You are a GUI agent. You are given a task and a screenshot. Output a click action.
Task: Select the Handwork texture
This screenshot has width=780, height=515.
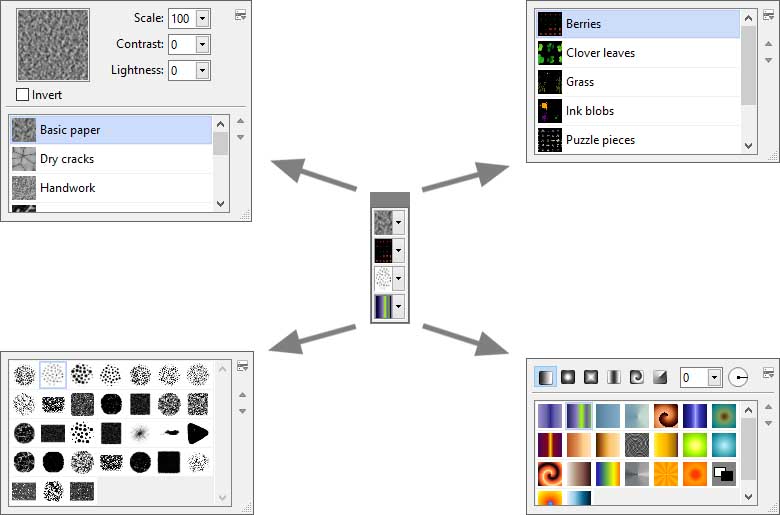click(111, 188)
